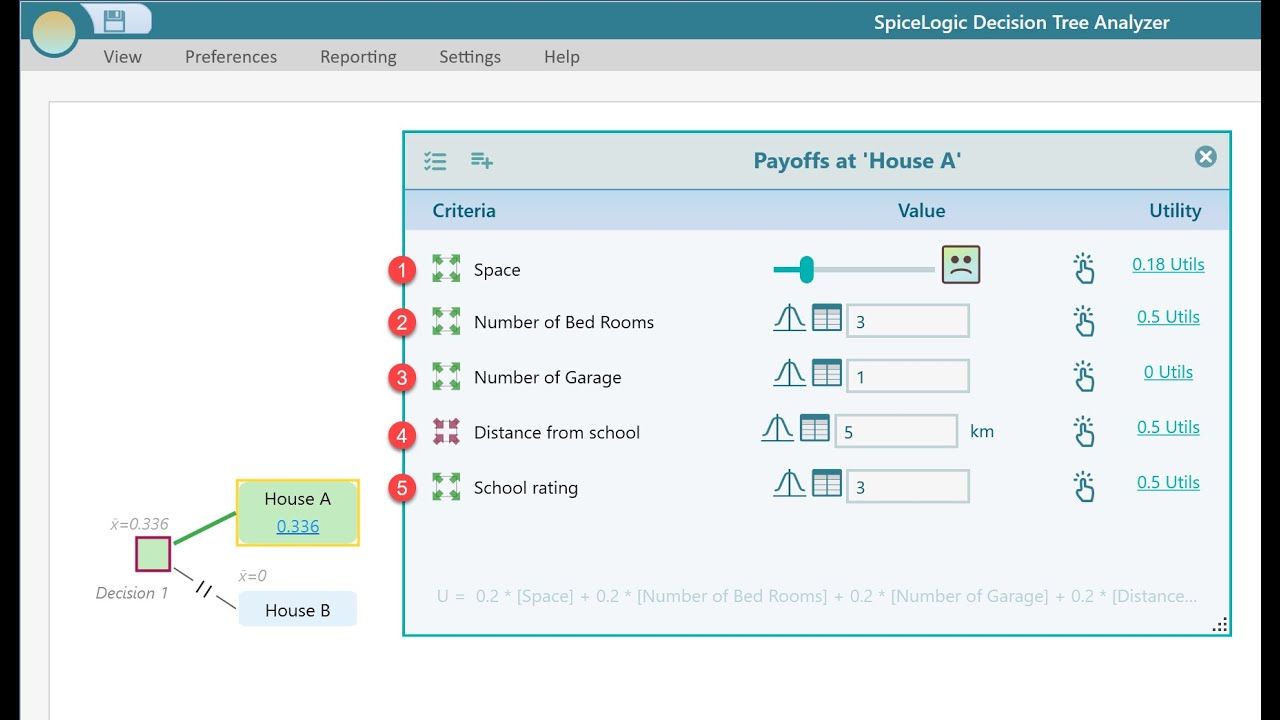Click the distribution curve icon for School rating
The width and height of the screenshot is (1280, 720).
(x=790, y=483)
